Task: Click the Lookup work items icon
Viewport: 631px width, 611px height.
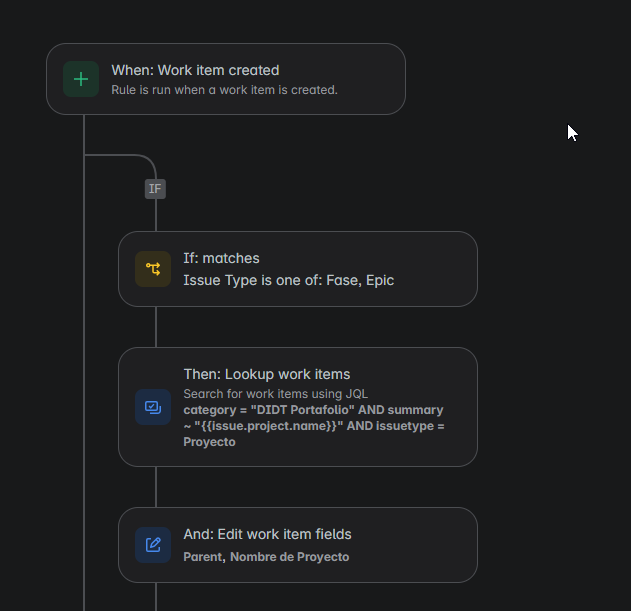Action: tap(153, 407)
